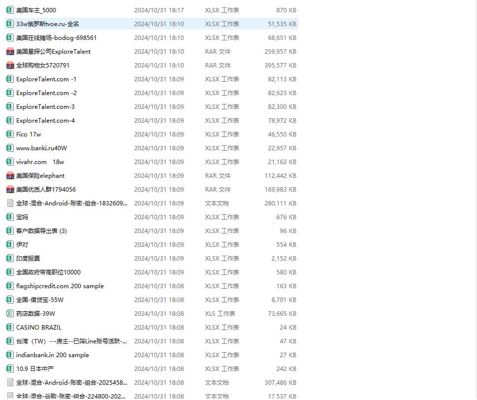Select the RAR icon for the 5720791 archive

[x=10, y=65]
